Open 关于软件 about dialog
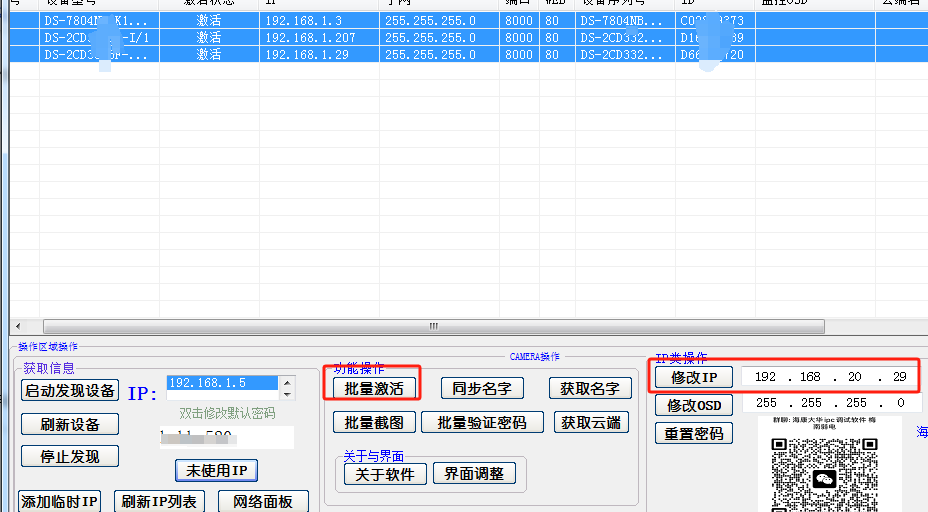Image resolution: width=928 pixels, height=512 pixels. pos(385,474)
